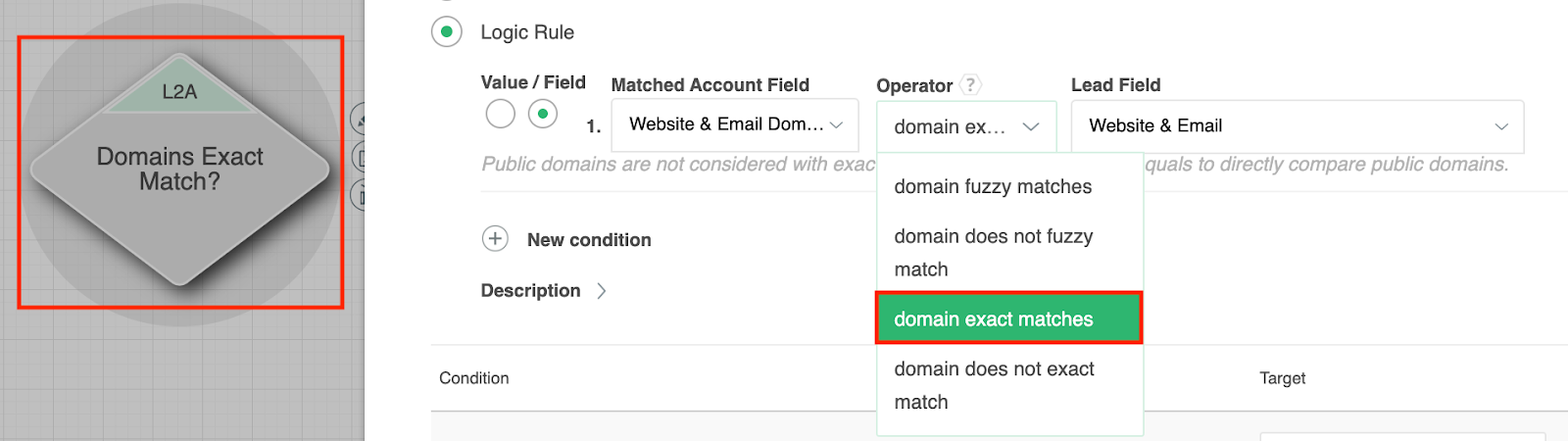The image size is (1568, 441).
Task: Choose the unselected Value radio option
Action: pos(500,114)
